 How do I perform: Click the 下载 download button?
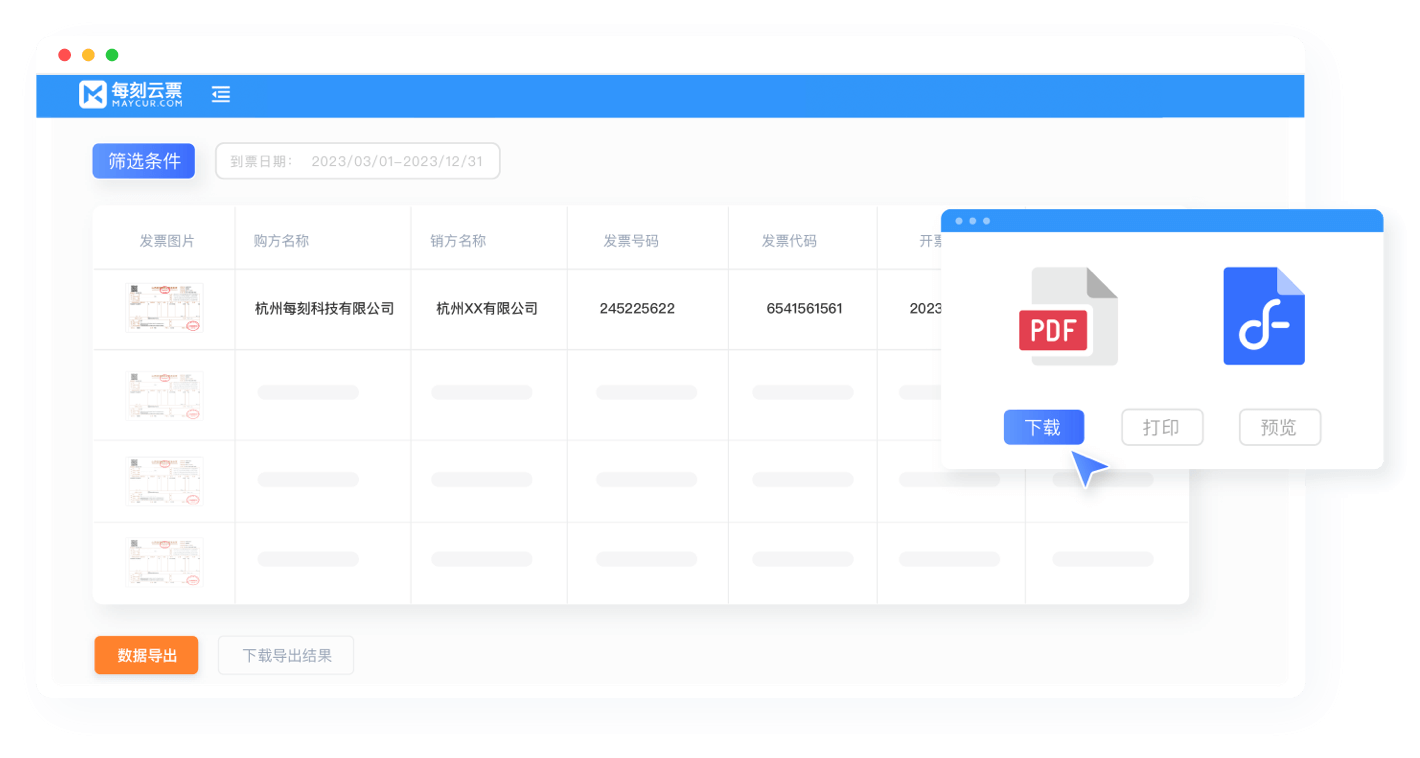1043,427
